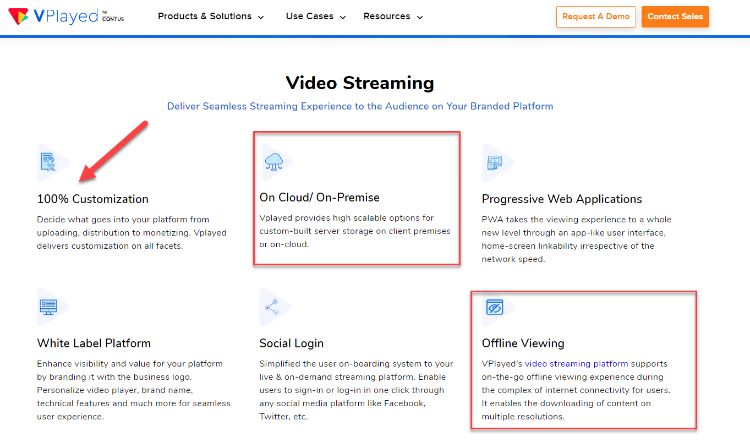Click the White Label Platform heading
Screen dimensions: 750x442
(94, 343)
